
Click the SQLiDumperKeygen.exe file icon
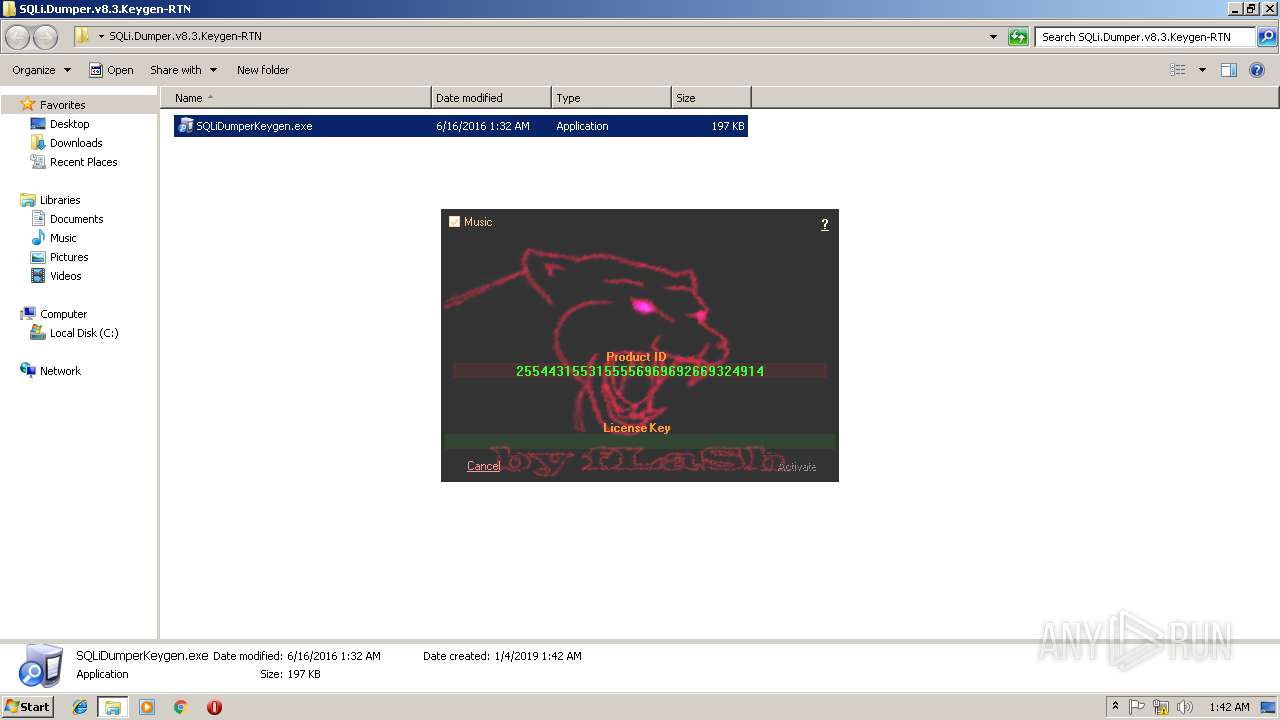click(x=185, y=126)
